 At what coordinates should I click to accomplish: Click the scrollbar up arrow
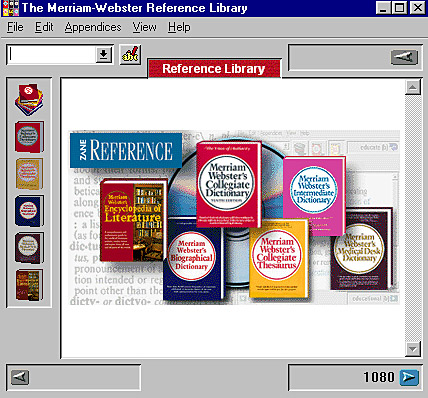tap(413, 88)
